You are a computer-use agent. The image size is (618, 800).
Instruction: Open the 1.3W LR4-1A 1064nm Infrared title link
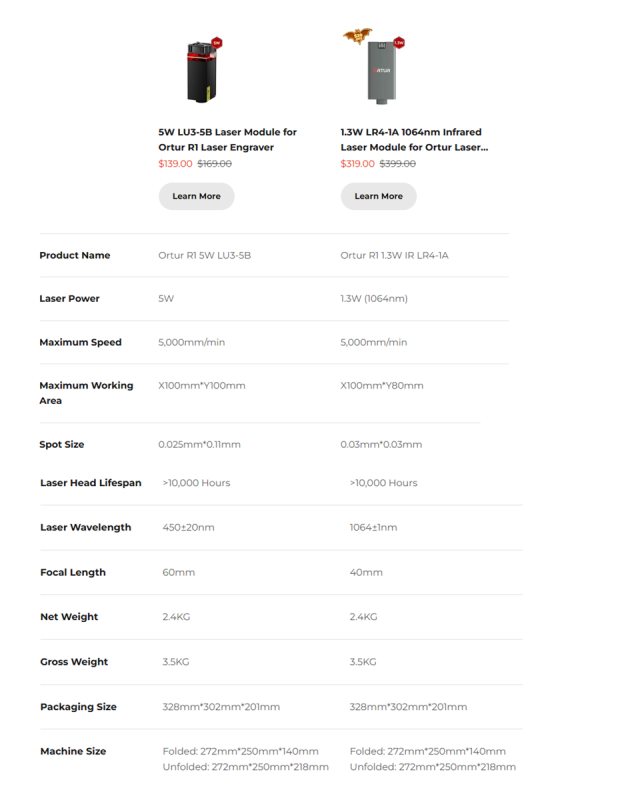411,139
